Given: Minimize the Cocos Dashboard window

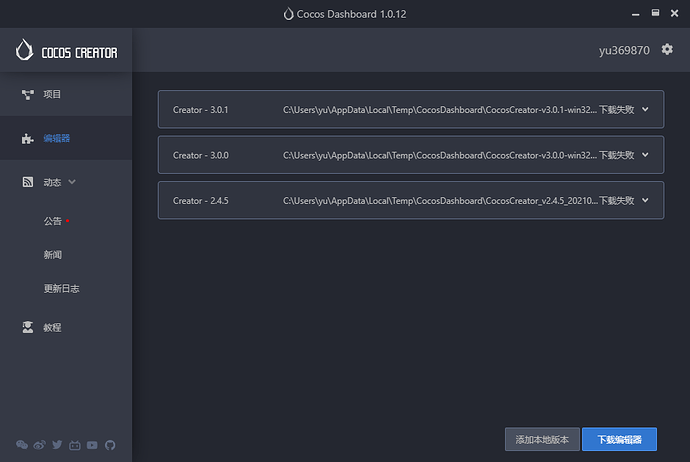Looking at the screenshot, I should tap(635, 14).
